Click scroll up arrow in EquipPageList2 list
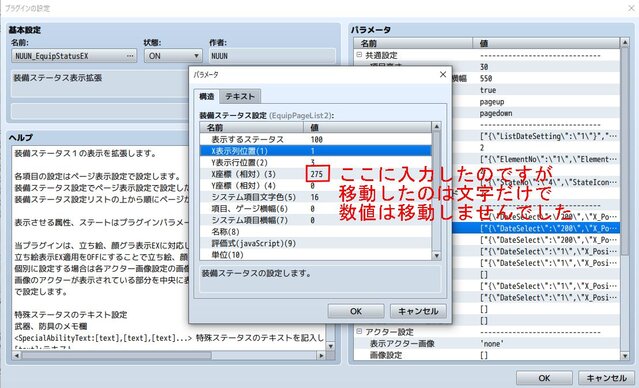The height and width of the screenshot is (388, 639). pyautogui.click(x=436, y=126)
